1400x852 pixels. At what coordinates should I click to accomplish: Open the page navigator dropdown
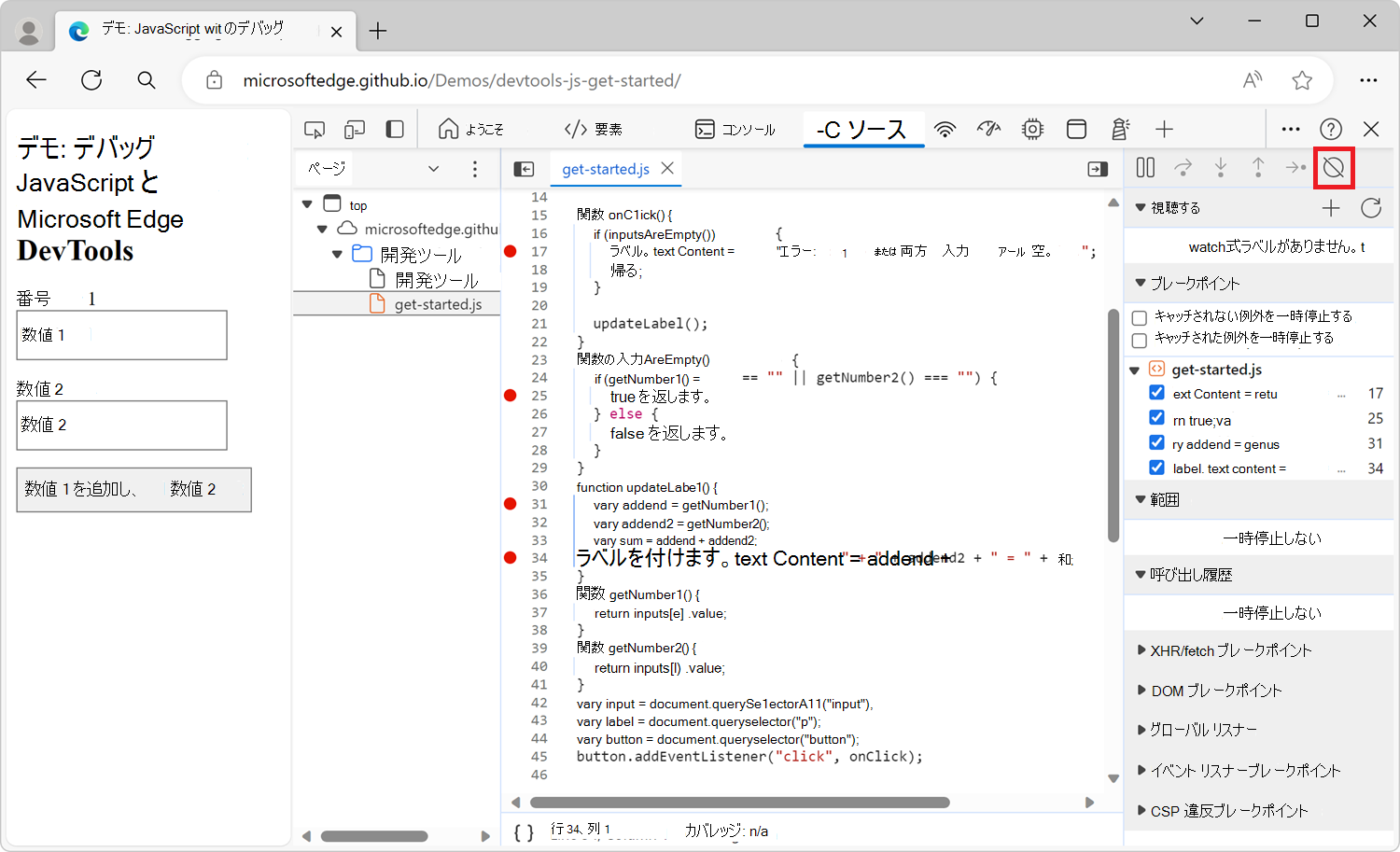click(433, 169)
